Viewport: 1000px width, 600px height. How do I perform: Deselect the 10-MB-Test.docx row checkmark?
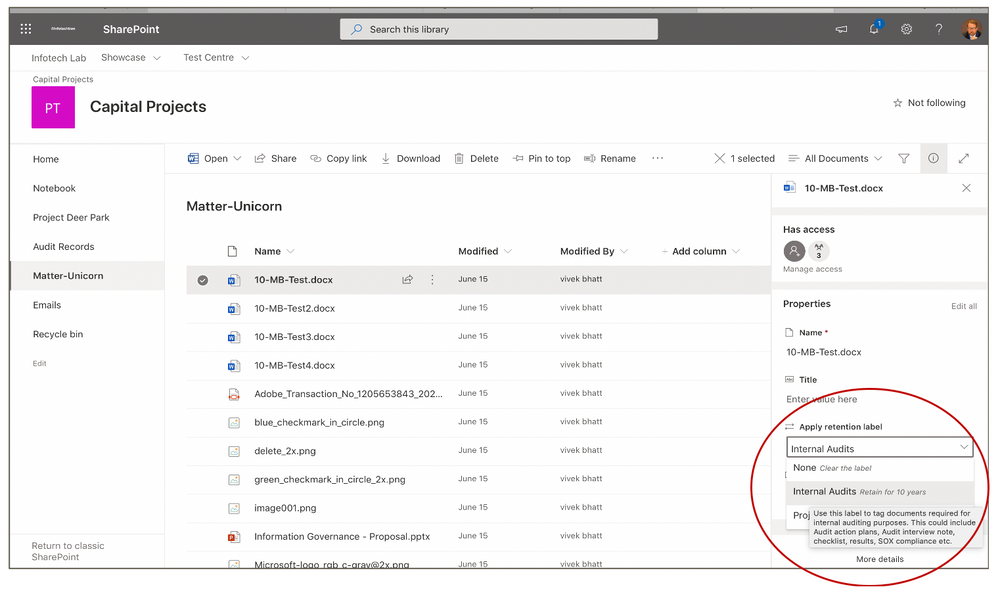(203, 279)
